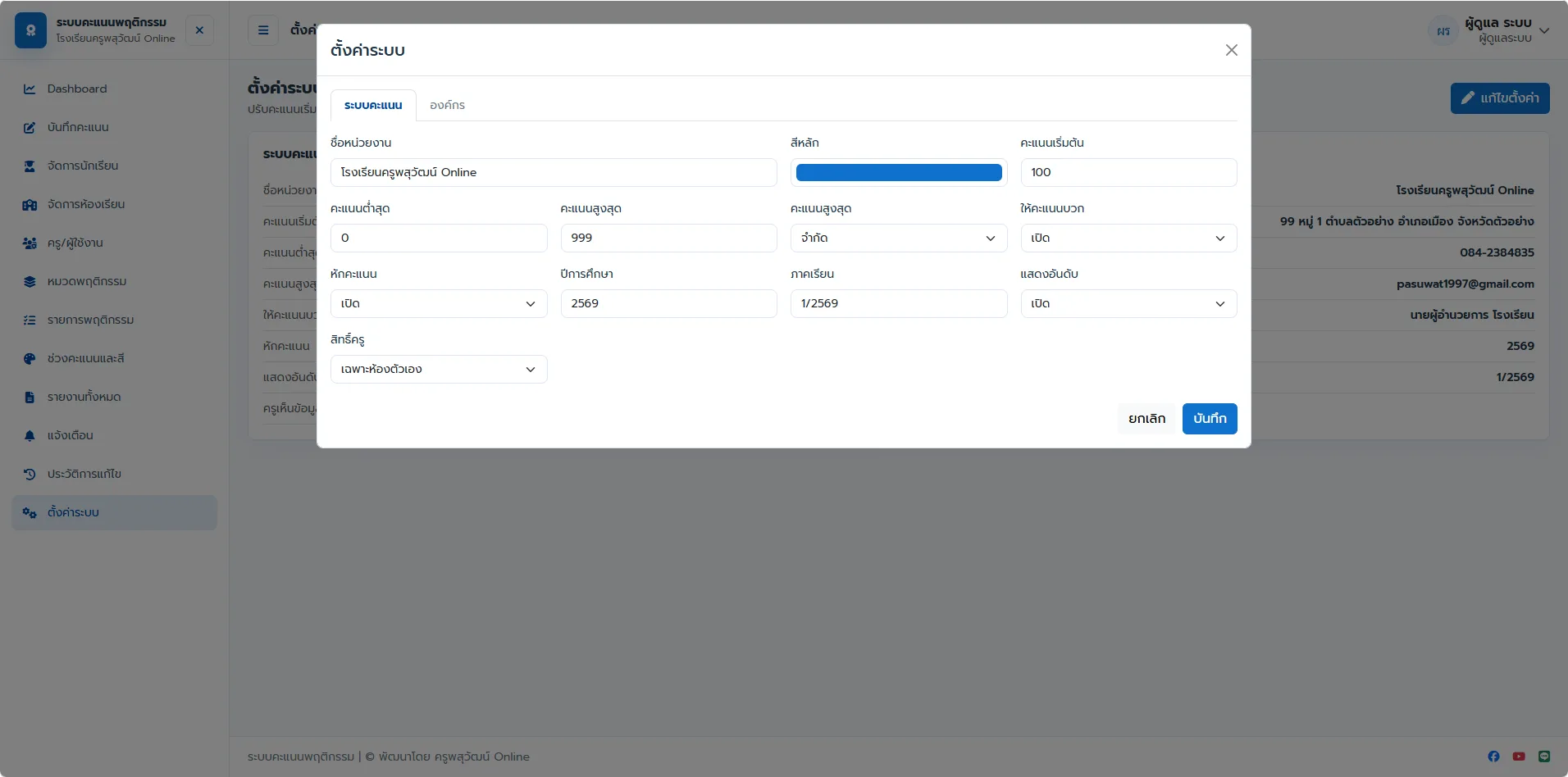Screen dimensions: 1568x777
Task: Close the ตั้งค่าระบบ dialog with X
Action: (1231, 50)
